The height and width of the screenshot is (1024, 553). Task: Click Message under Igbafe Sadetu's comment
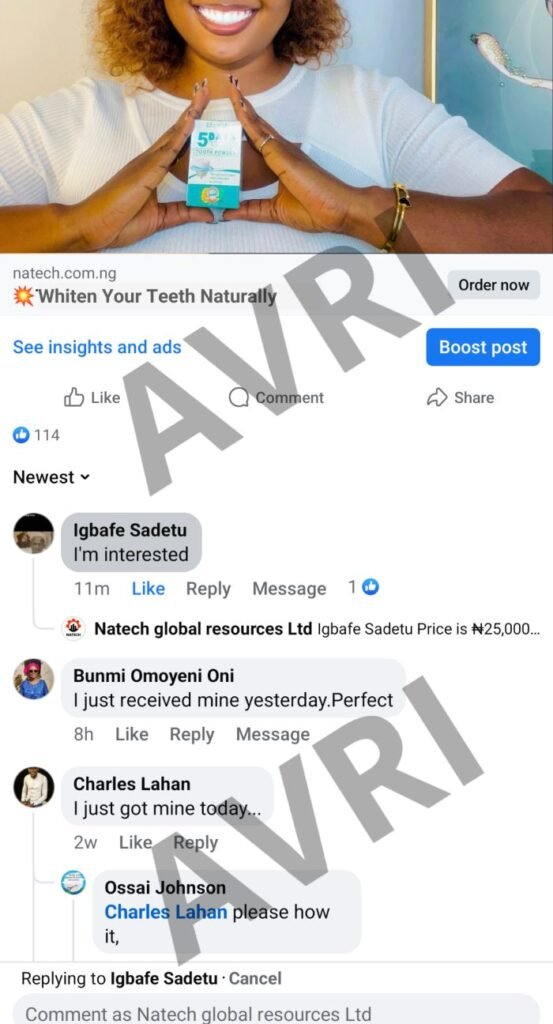pos(289,588)
